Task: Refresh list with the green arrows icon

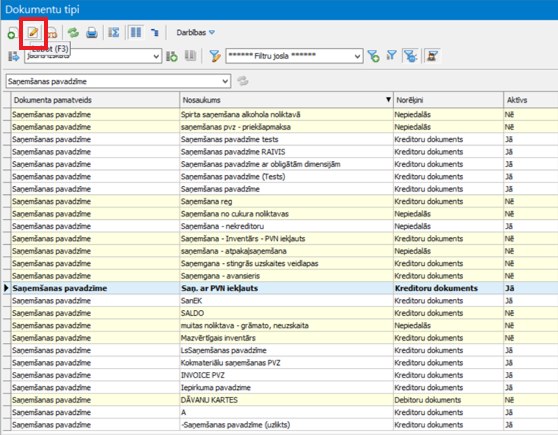Action: pos(73,33)
